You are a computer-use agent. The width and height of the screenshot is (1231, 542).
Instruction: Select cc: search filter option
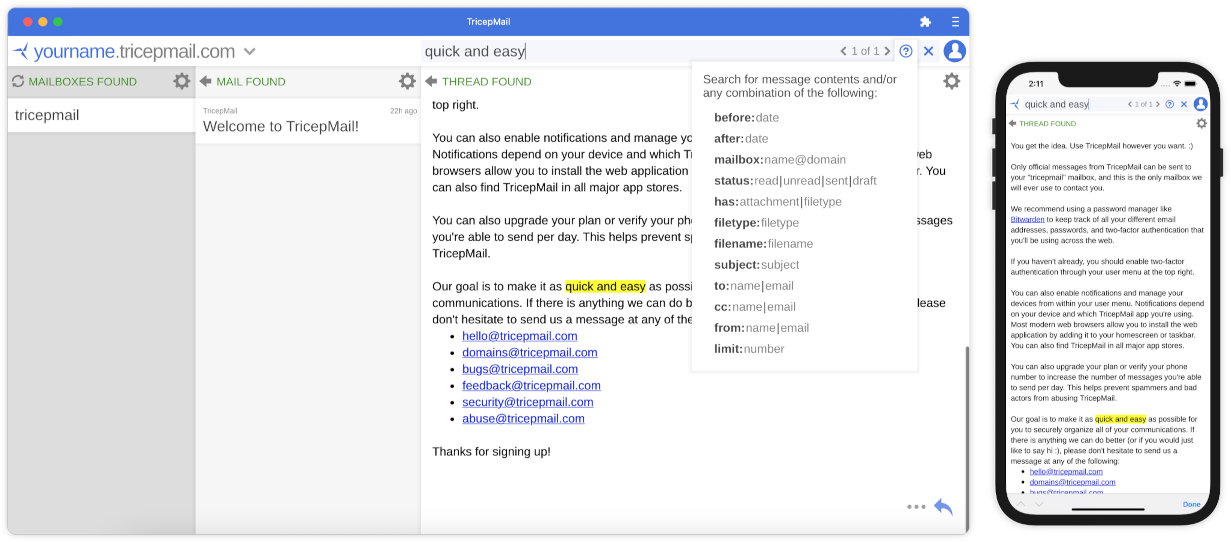point(755,306)
